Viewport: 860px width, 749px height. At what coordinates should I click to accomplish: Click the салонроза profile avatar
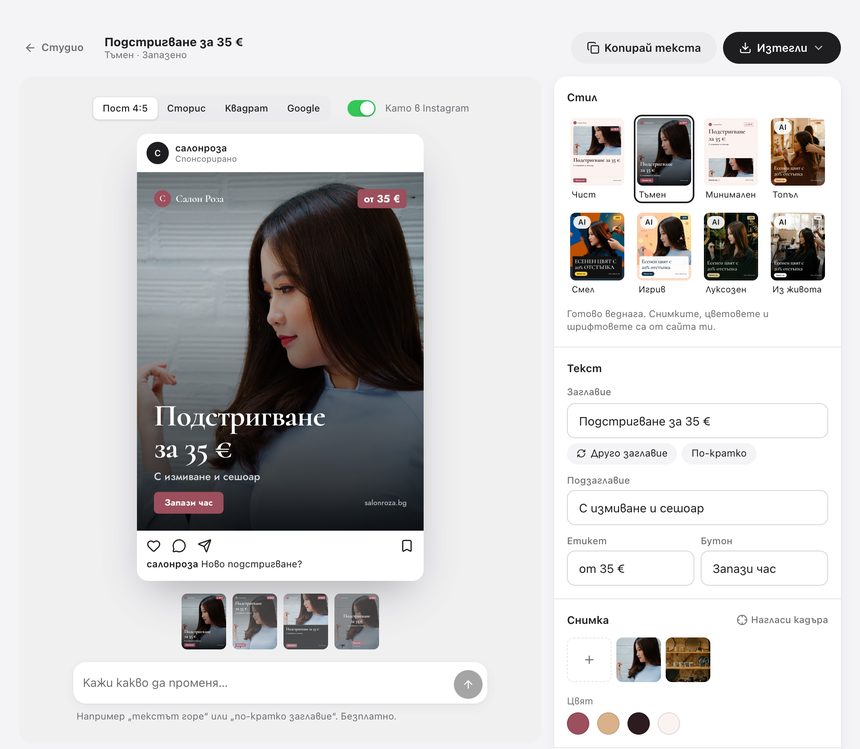[157, 153]
